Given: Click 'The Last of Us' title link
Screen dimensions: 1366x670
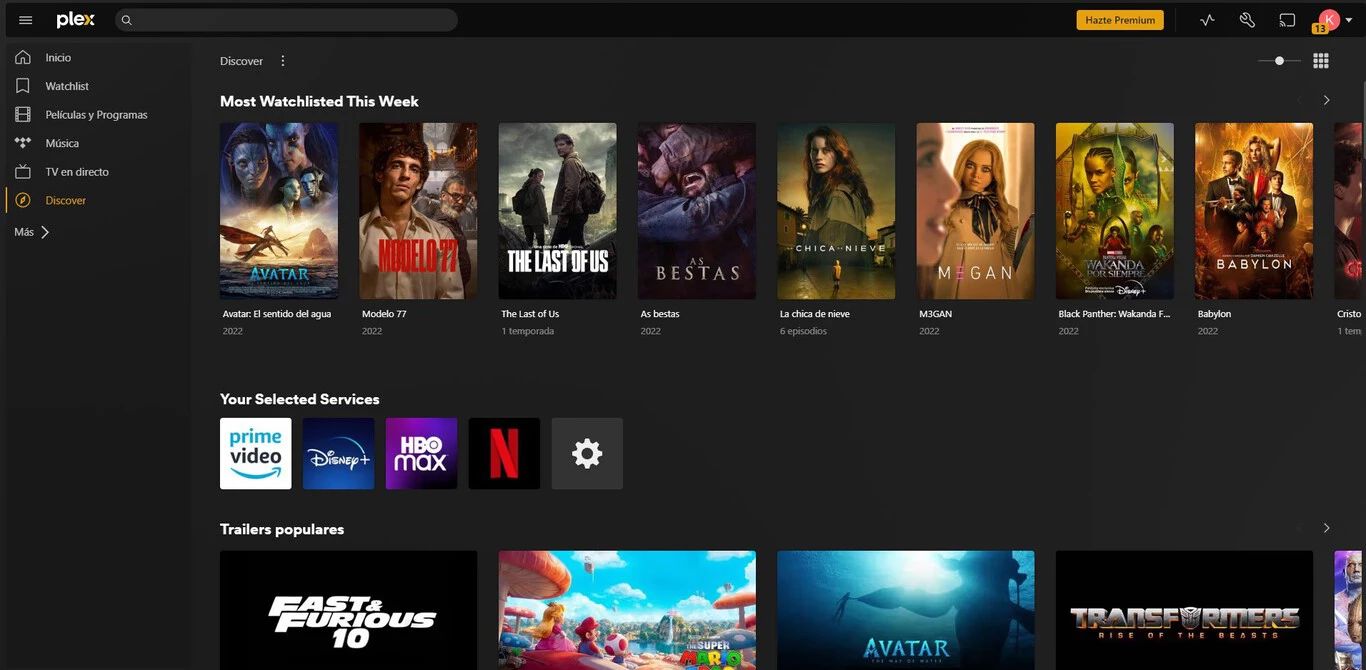Looking at the screenshot, I should (530, 314).
